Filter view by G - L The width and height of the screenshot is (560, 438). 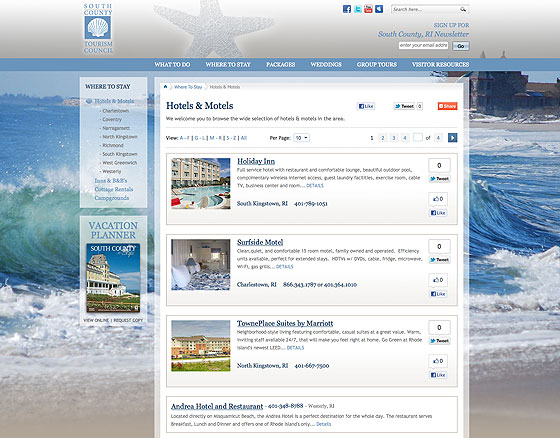tap(200, 138)
